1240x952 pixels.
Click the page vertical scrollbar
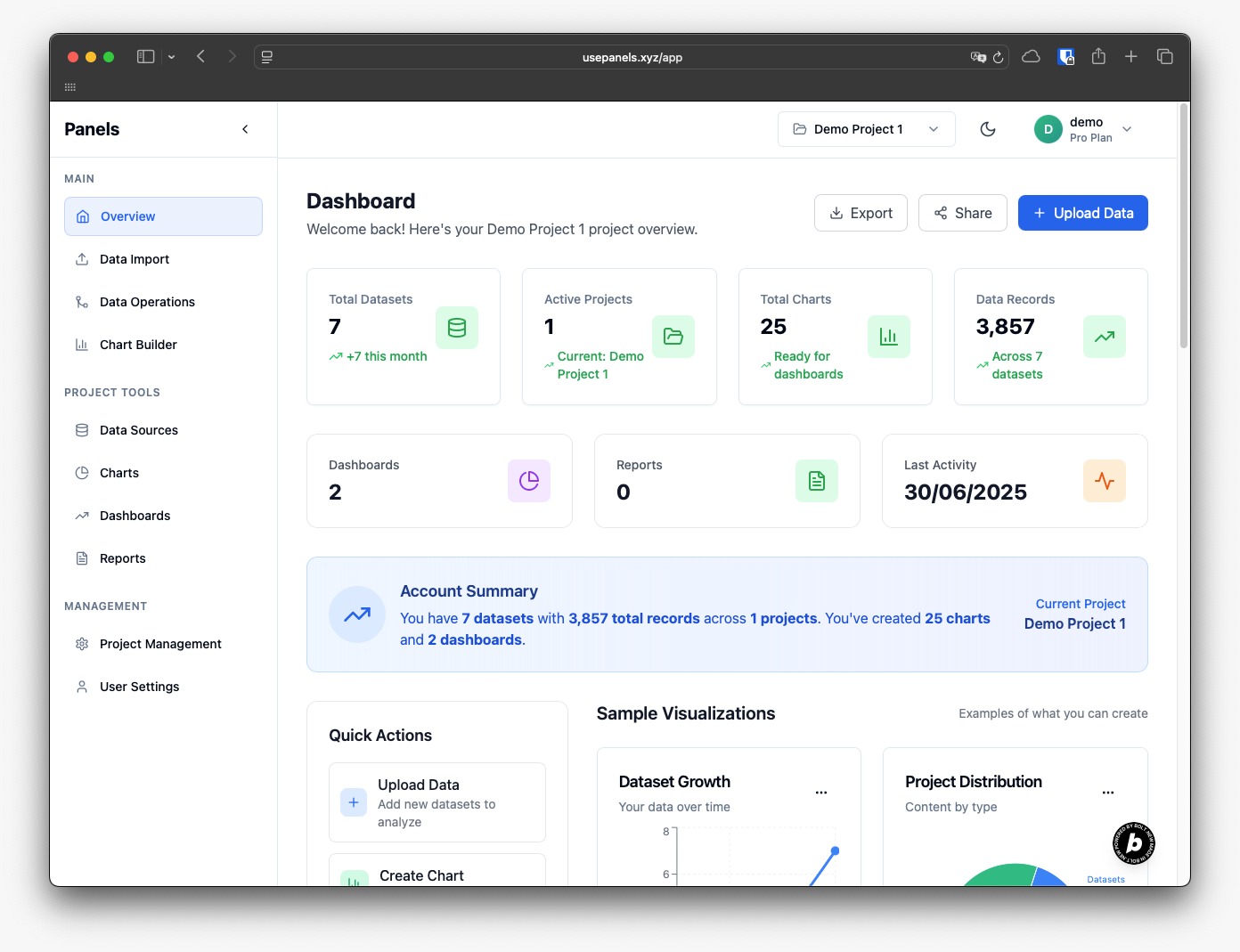(x=1184, y=226)
